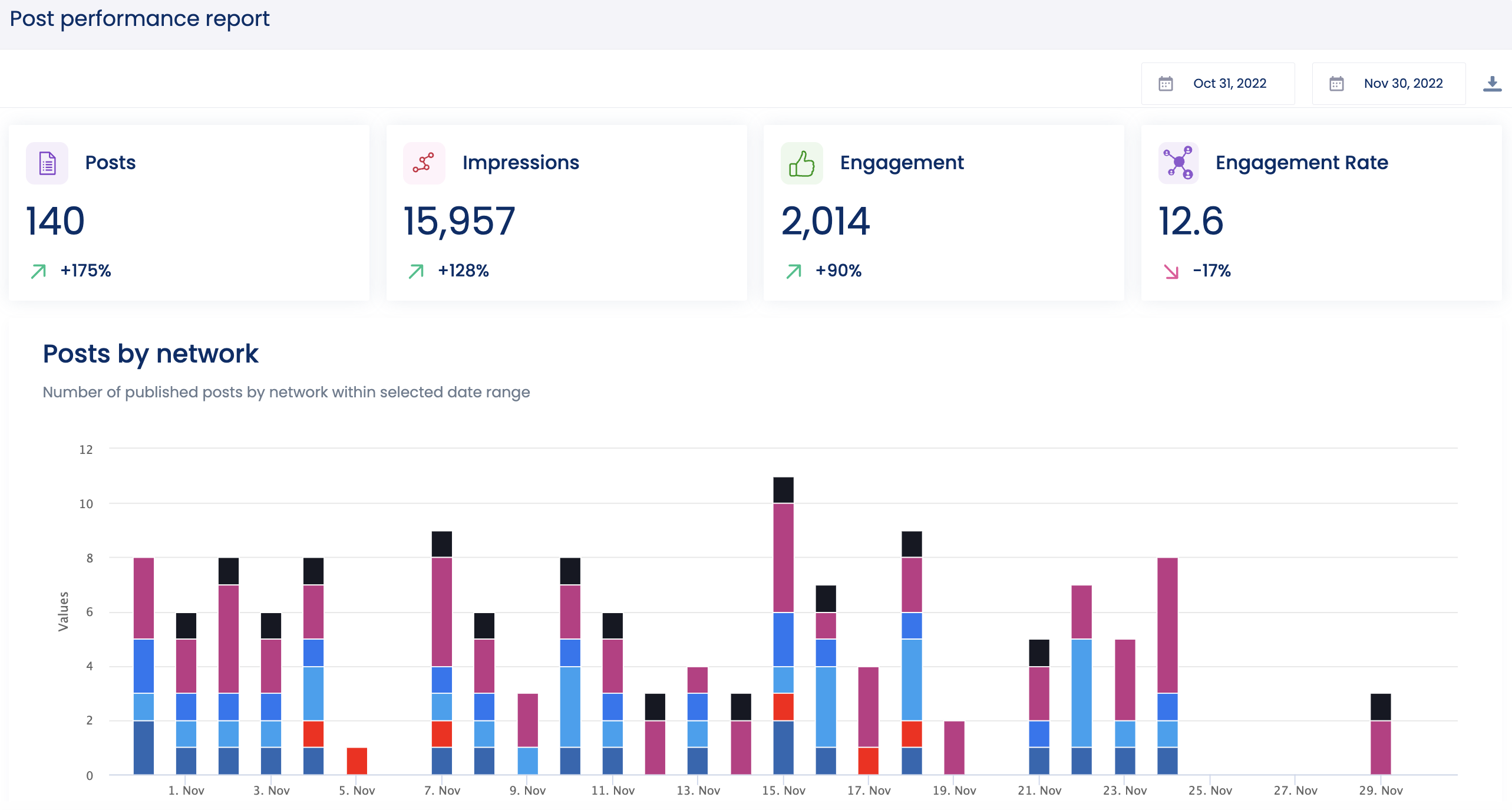Image resolution: width=1512 pixels, height=810 pixels.
Task: Select the Engagement metric card
Action: click(x=943, y=212)
